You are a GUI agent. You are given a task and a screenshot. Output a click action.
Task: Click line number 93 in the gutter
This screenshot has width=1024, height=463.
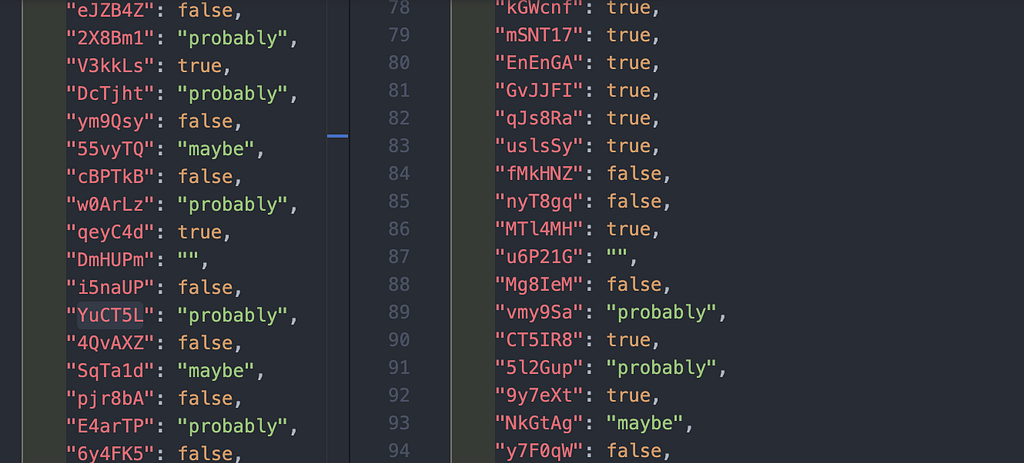(399, 424)
